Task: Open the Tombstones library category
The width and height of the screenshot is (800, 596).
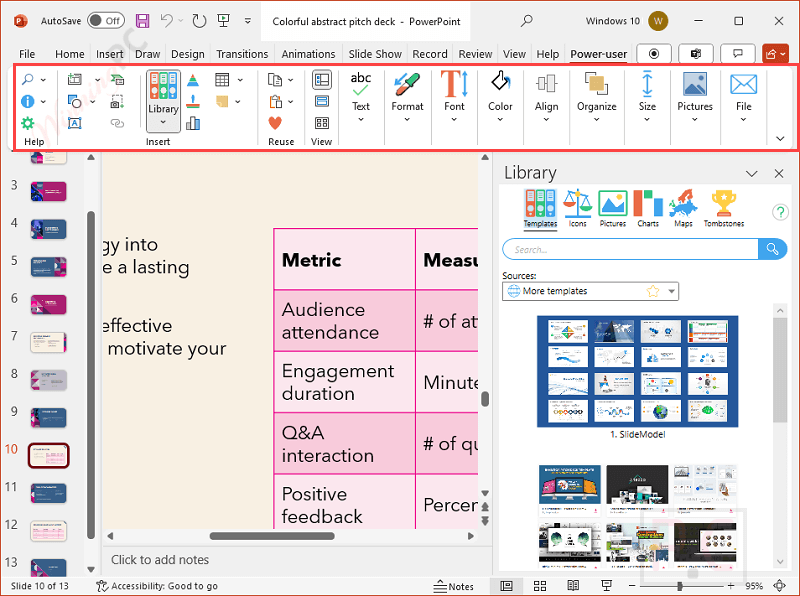Action: tap(723, 208)
